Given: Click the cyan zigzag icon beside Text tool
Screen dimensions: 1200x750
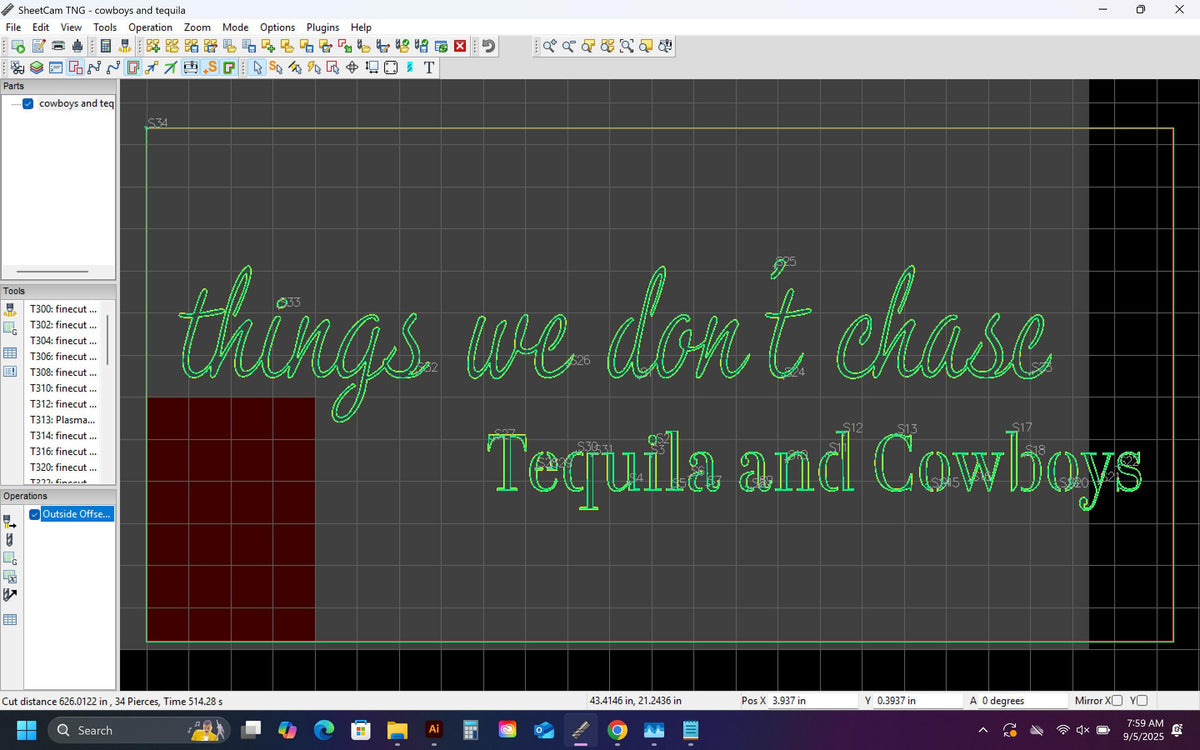Looking at the screenshot, I should click(409, 67).
